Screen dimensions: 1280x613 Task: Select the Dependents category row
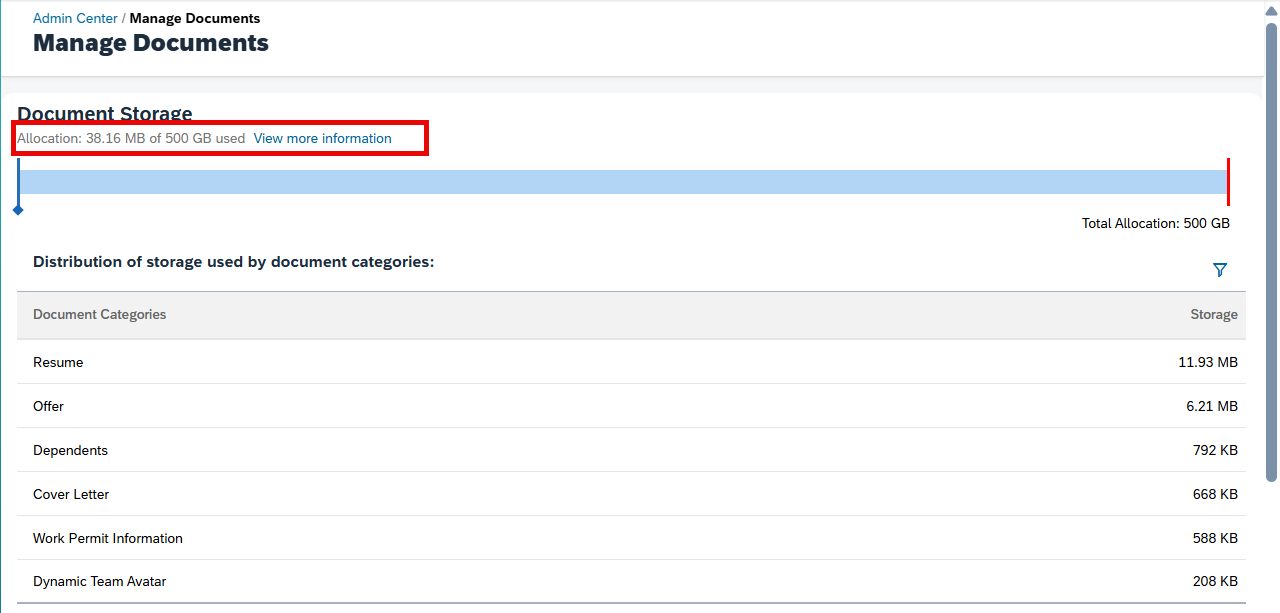point(631,450)
